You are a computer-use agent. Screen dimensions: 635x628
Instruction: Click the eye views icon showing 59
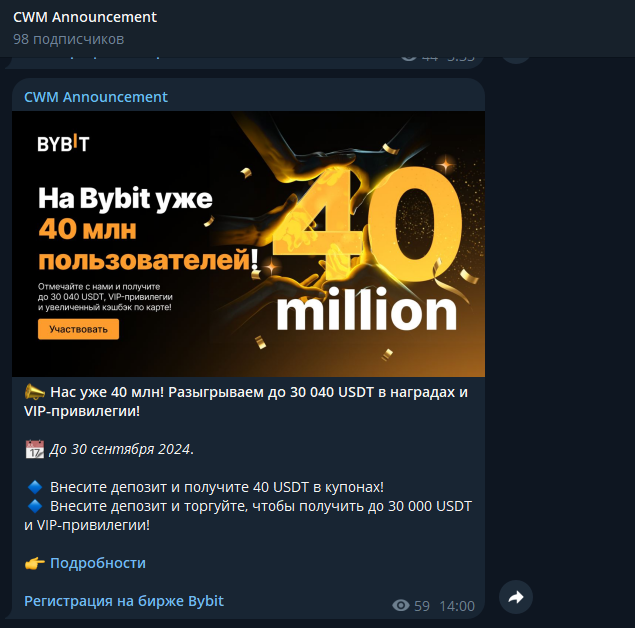tap(401, 606)
